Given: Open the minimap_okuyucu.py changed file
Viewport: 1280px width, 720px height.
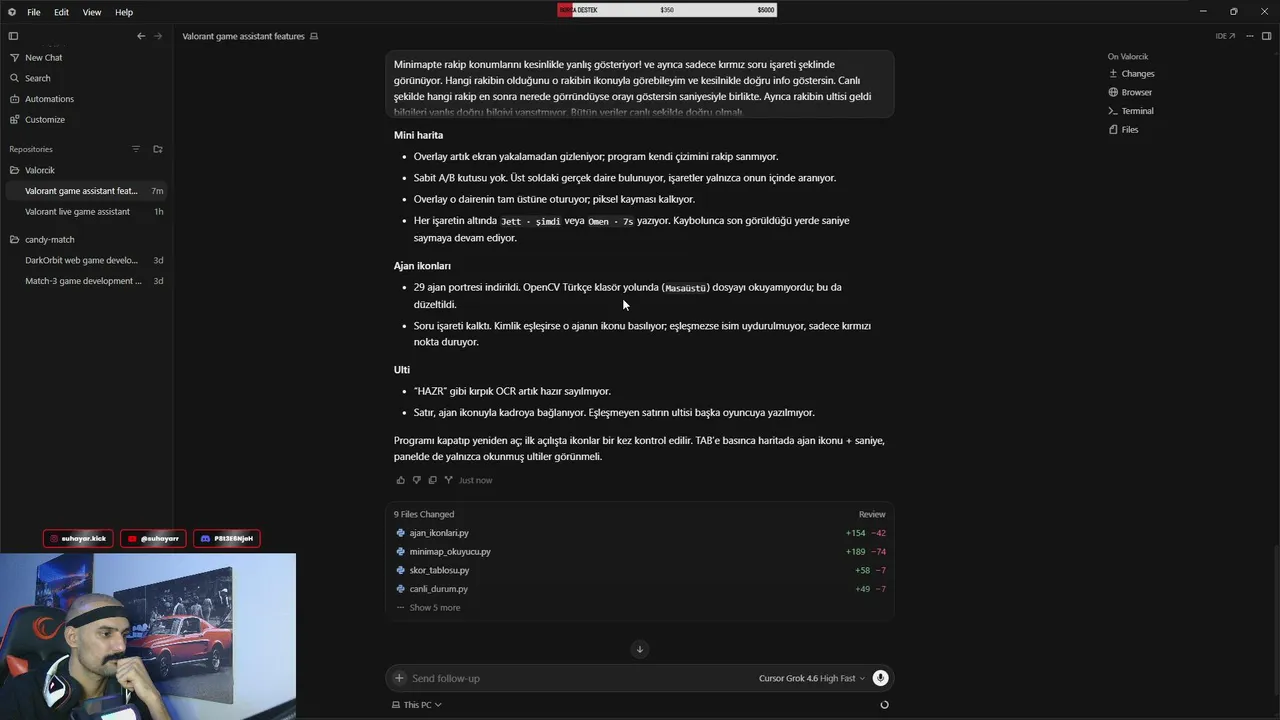Looking at the screenshot, I should point(640,552).
